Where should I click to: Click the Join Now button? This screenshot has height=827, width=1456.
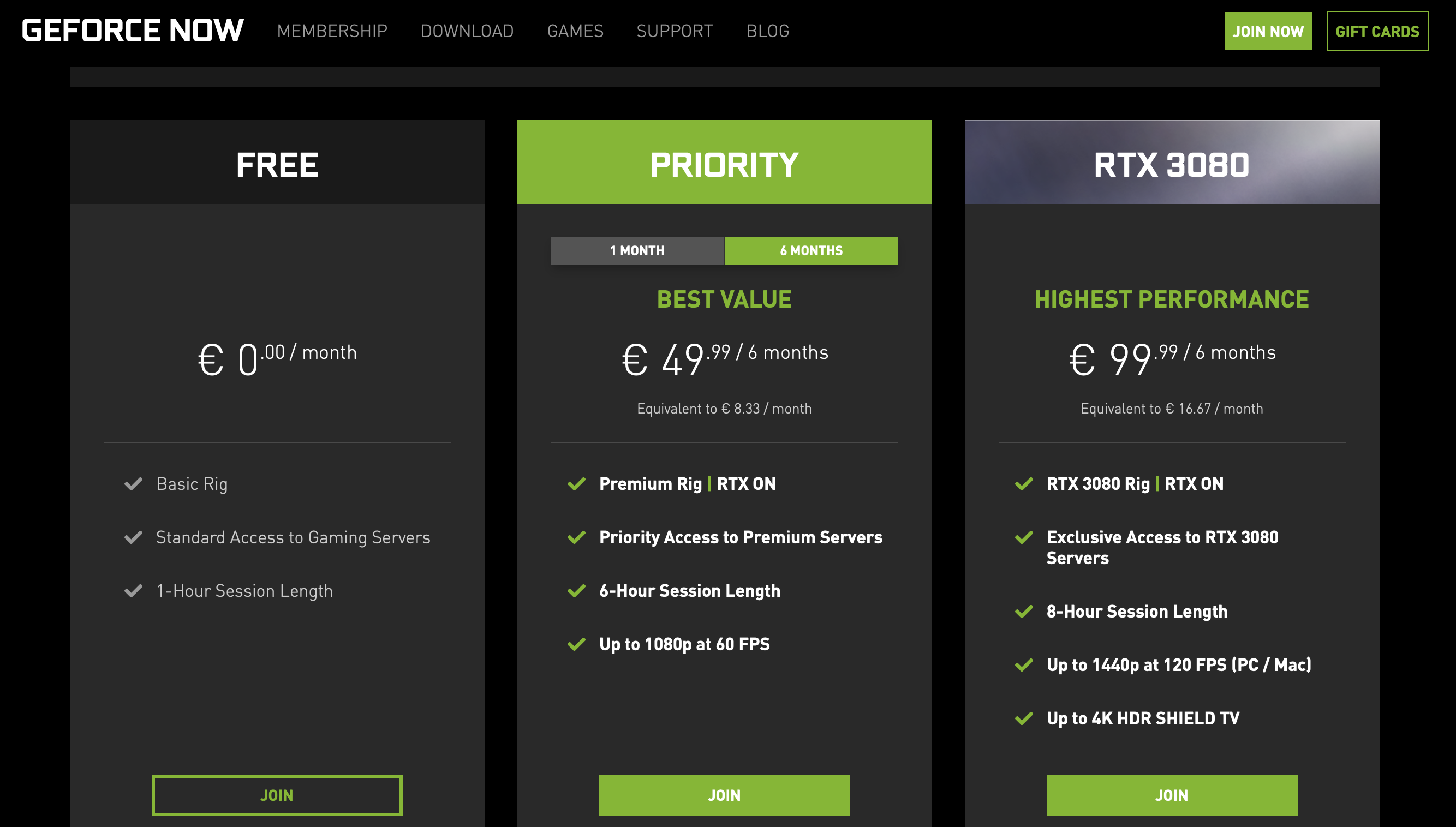(1268, 31)
